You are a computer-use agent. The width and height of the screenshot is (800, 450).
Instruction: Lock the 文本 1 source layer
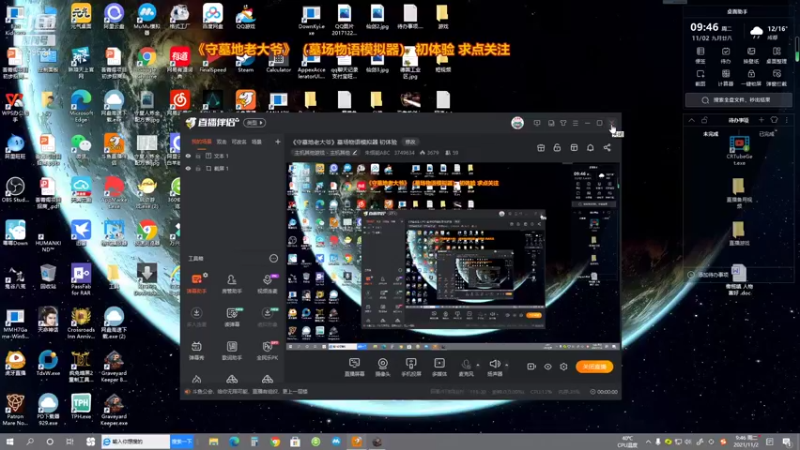198,156
